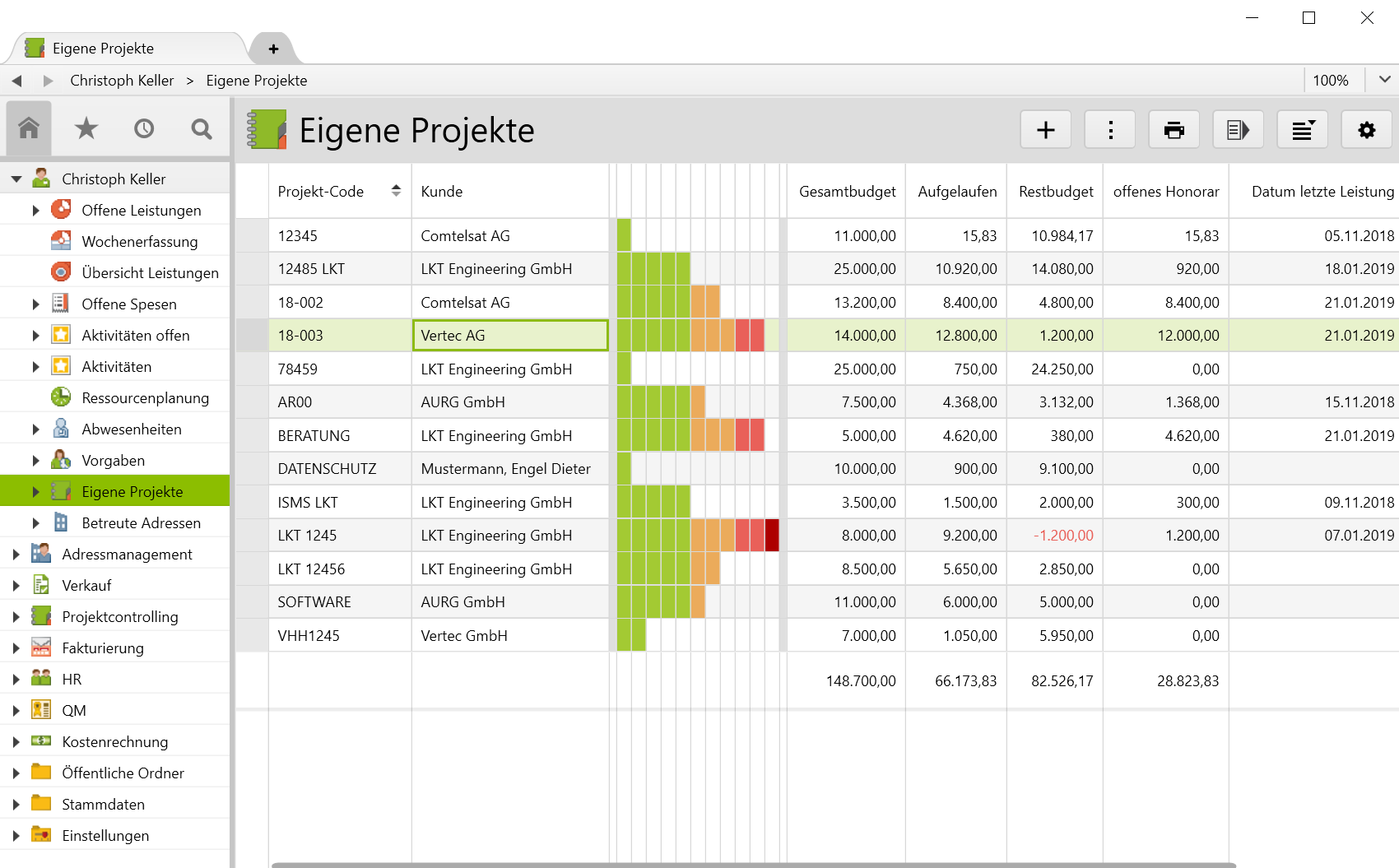The height and width of the screenshot is (868, 1399).
Task: Click the print icon in toolbar
Action: point(1174,130)
